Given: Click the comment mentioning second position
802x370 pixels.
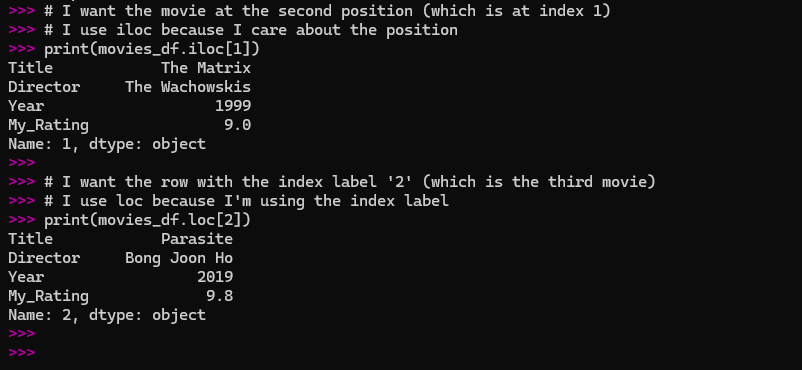Looking at the screenshot, I should click(x=327, y=11).
